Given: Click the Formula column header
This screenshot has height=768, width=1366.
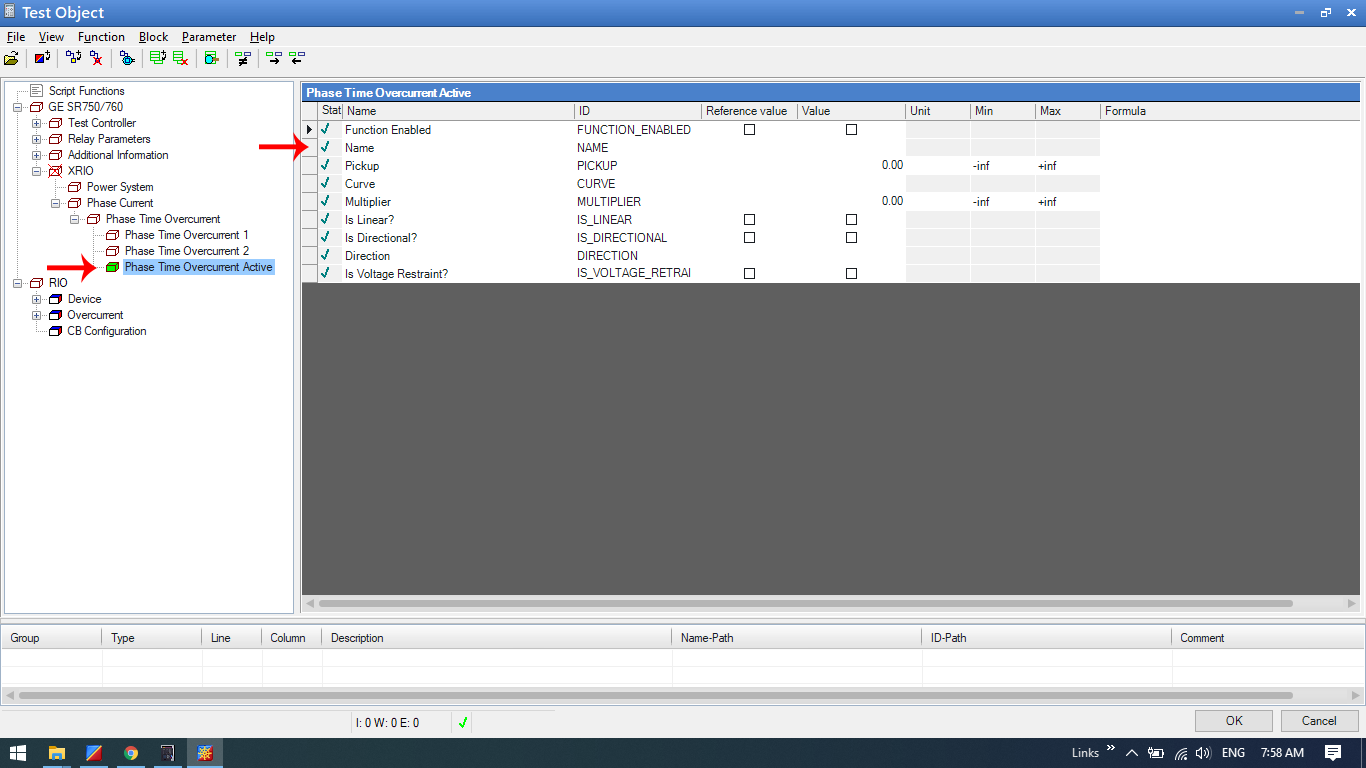Looking at the screenshot, I should click(x=1230, y=111).
